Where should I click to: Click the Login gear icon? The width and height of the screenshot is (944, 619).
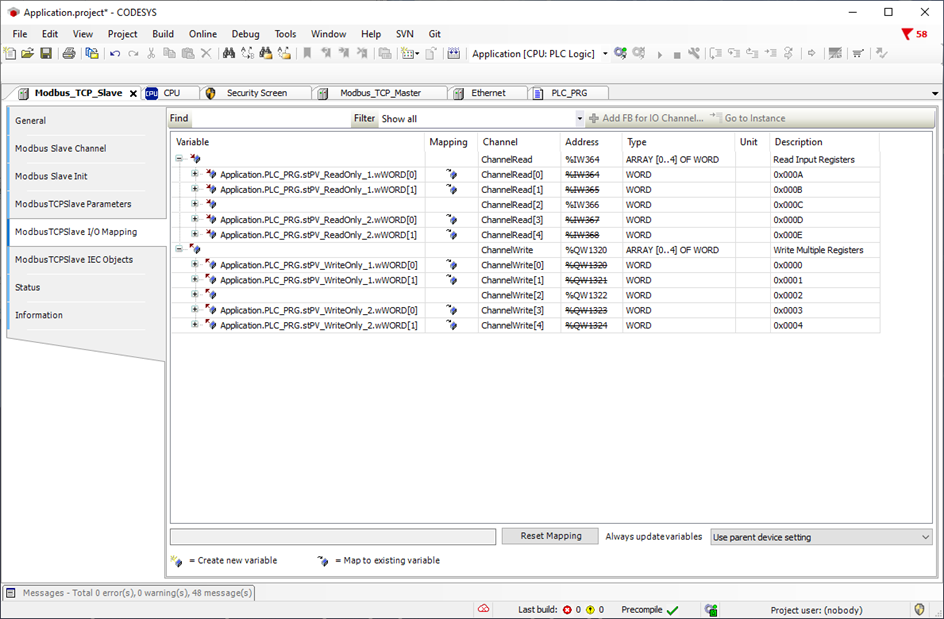620,53
